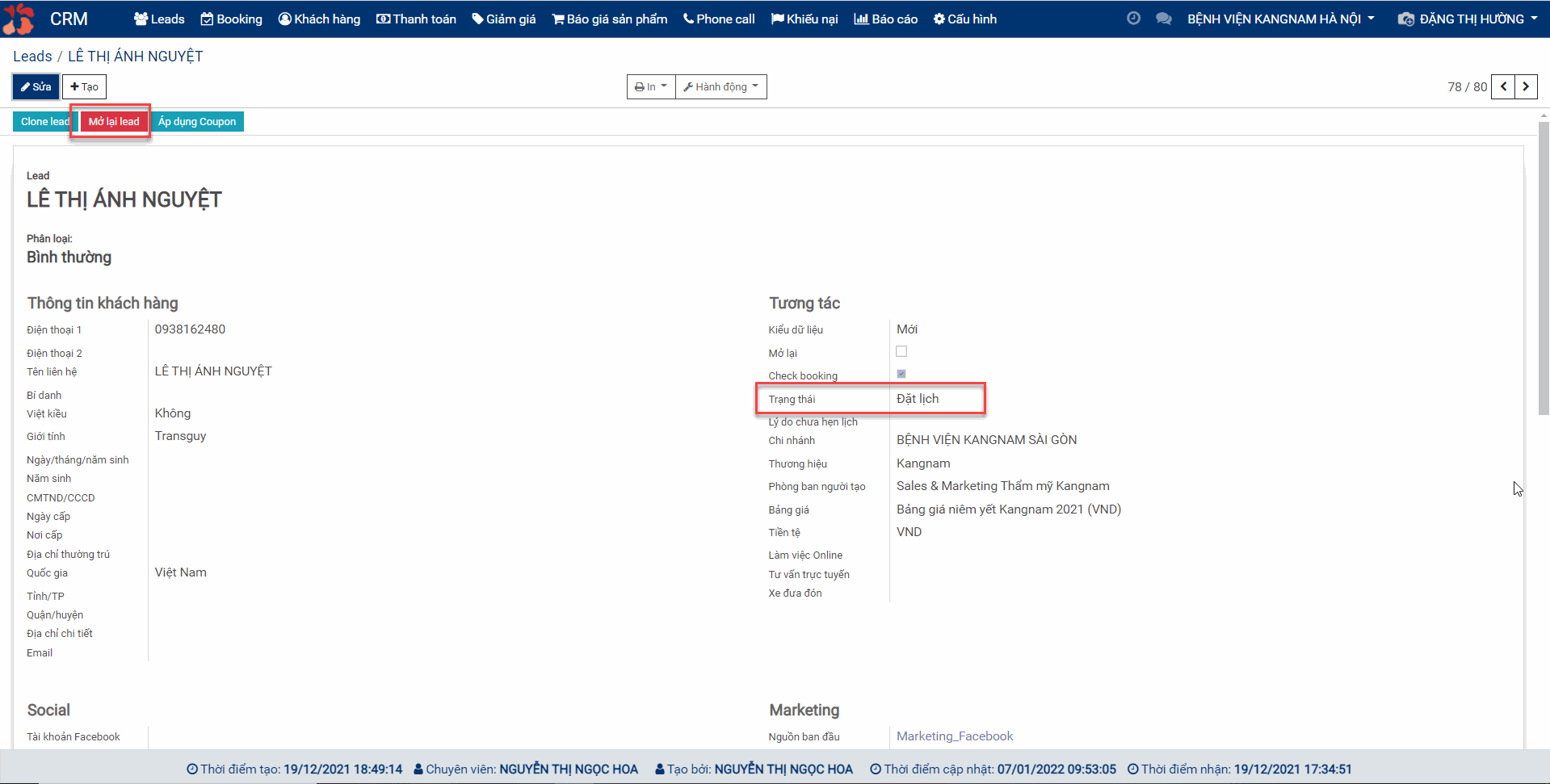This screenshot has width=1550, height=784.
Task: Go to previous record arrow
Action: coord(1503,86)
